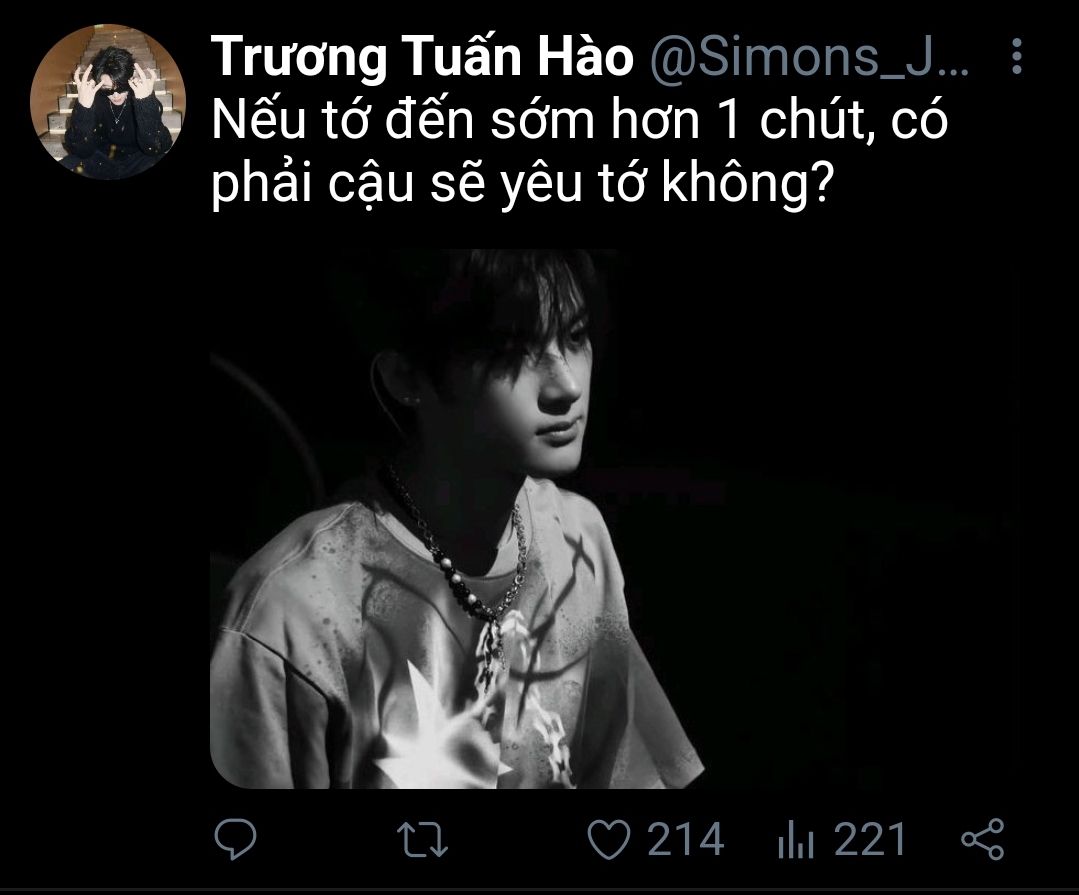This screenshot has height=895, width=1079.
Task: Click the text 'phải cậu sẽ yêu tớ không?'
Action: [522, 184]
